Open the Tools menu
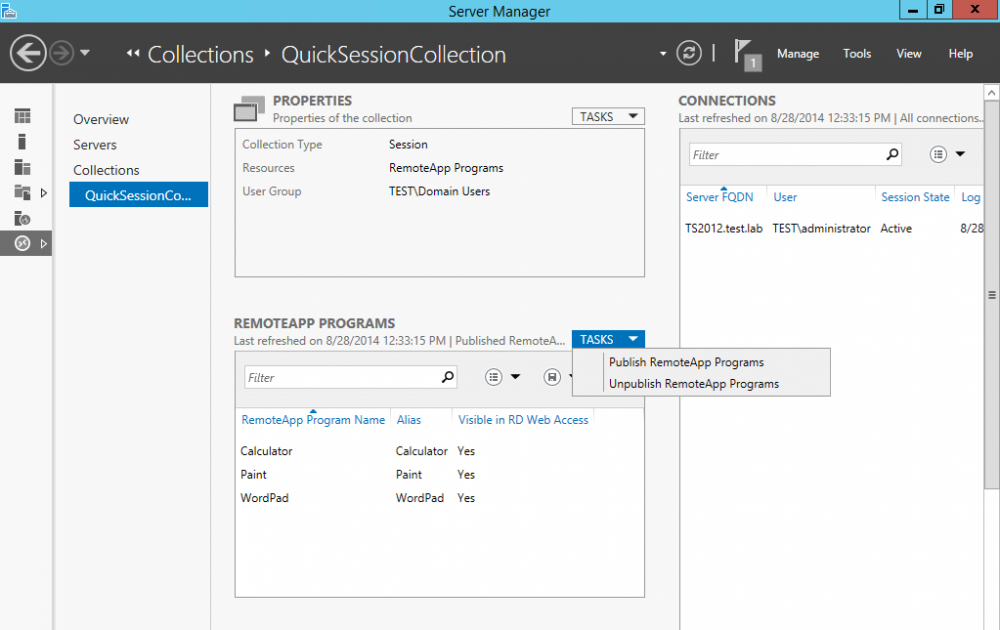Image resolution: width=1000 pixels, height=630 pixels. (857, 54)
